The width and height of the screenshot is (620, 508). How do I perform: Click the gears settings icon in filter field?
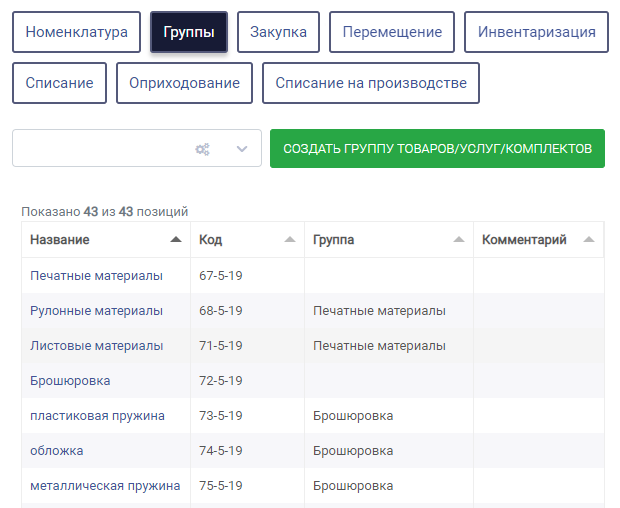(x=202, y=149)
